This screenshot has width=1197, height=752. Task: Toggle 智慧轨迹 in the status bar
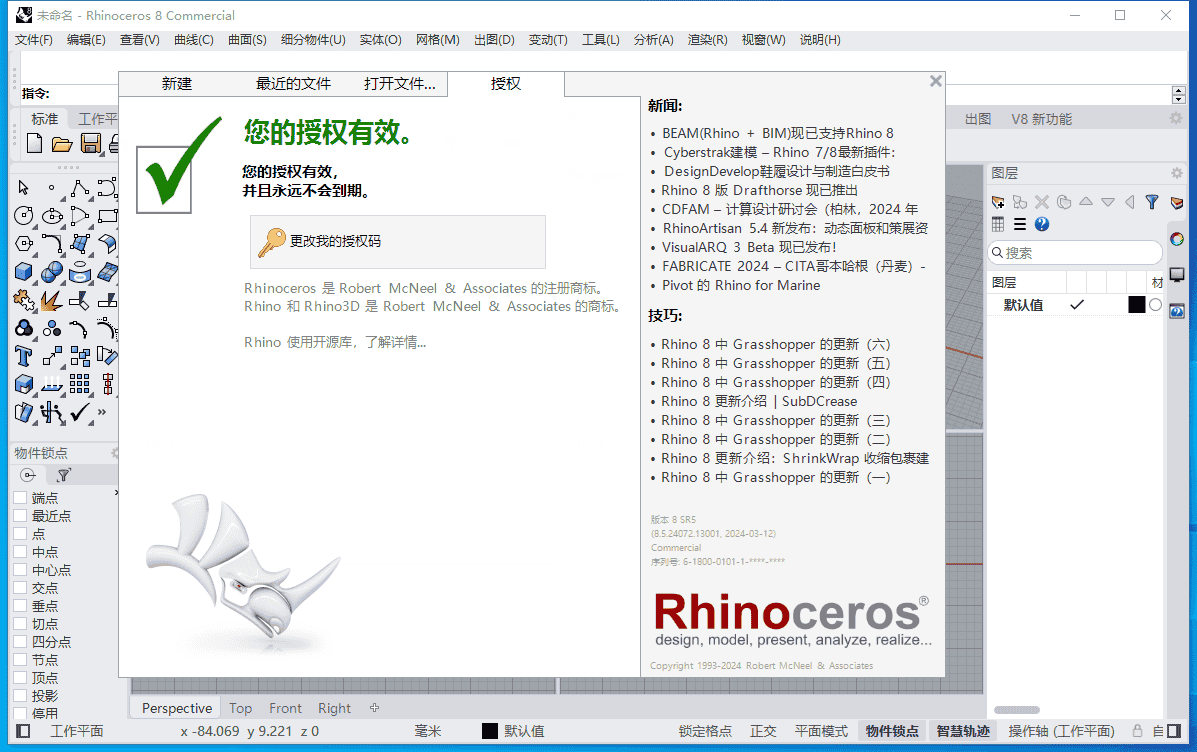[x=962, y=731]
